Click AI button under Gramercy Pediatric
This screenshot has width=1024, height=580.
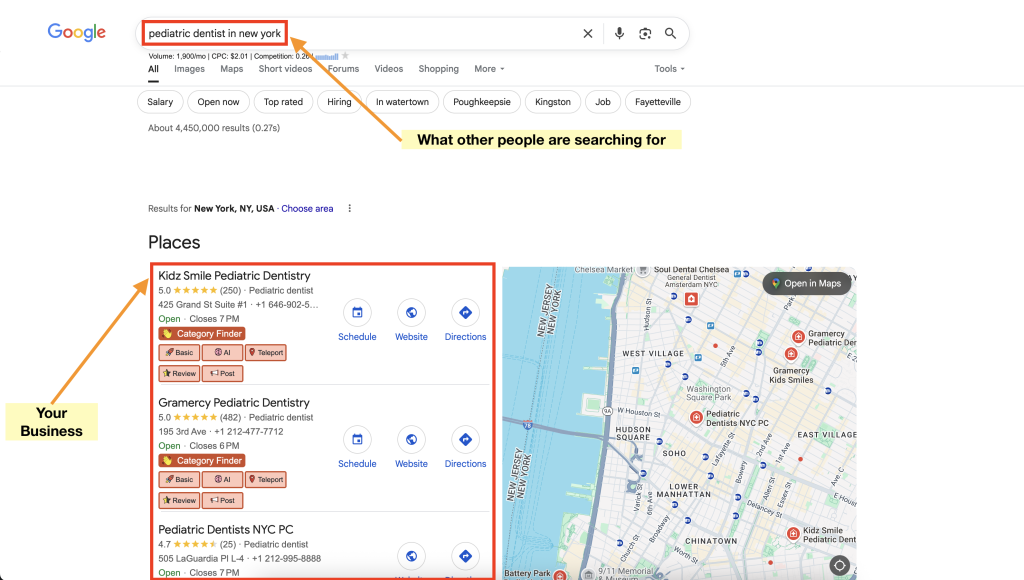223,479
